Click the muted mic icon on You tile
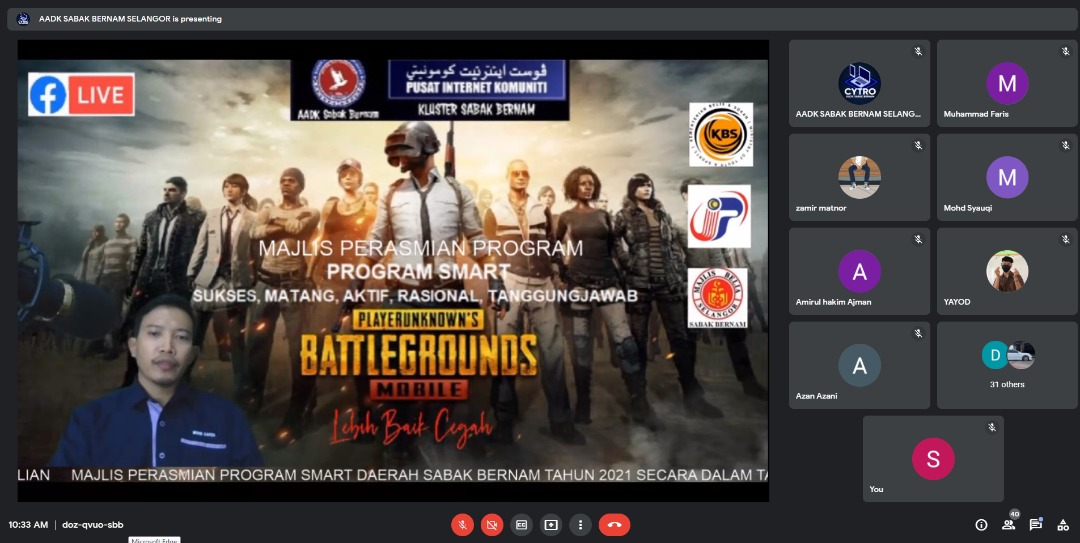1080x543 pixels. pos(992,427)
